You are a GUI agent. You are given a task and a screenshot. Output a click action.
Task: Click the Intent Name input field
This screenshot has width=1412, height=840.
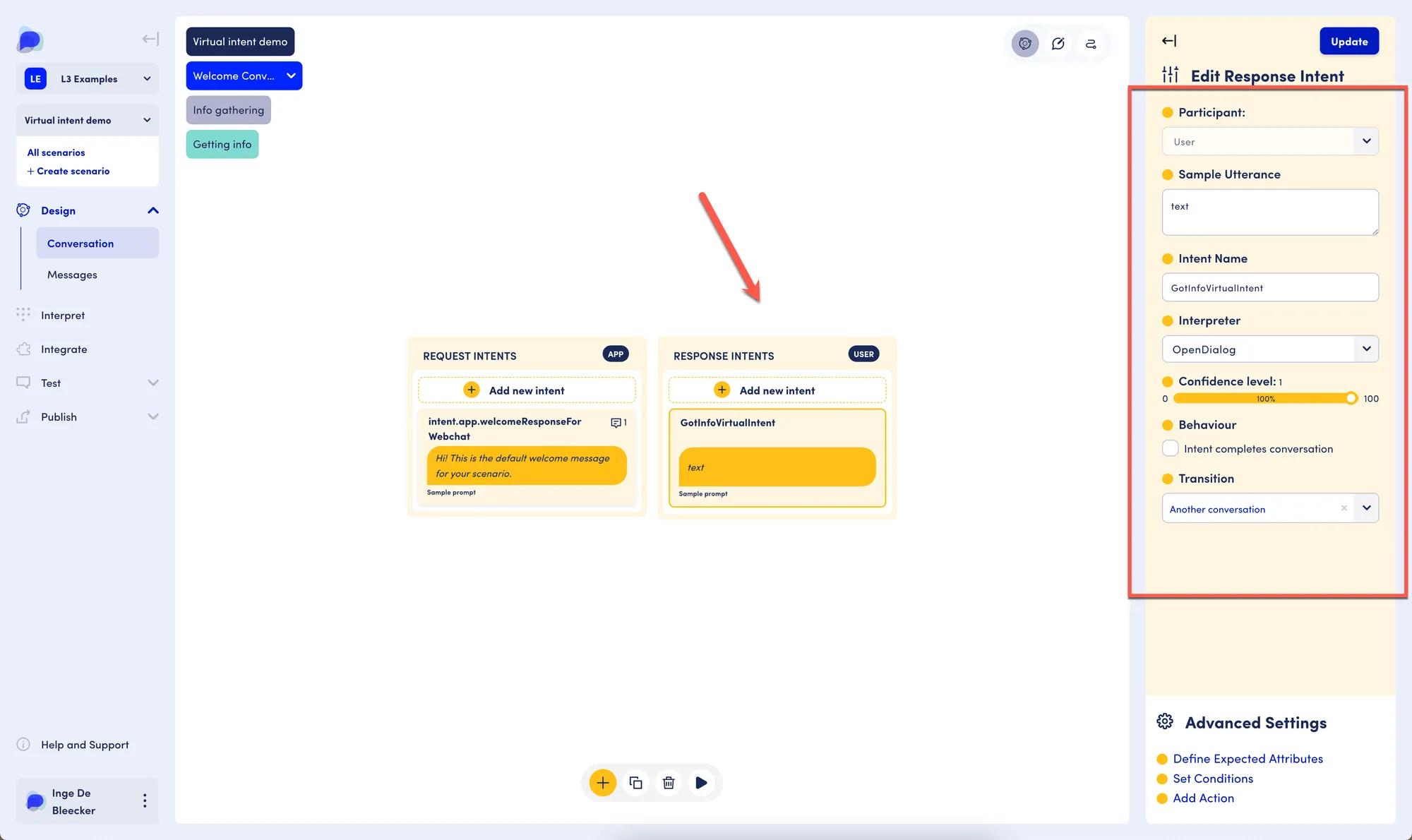(1270, 287)
